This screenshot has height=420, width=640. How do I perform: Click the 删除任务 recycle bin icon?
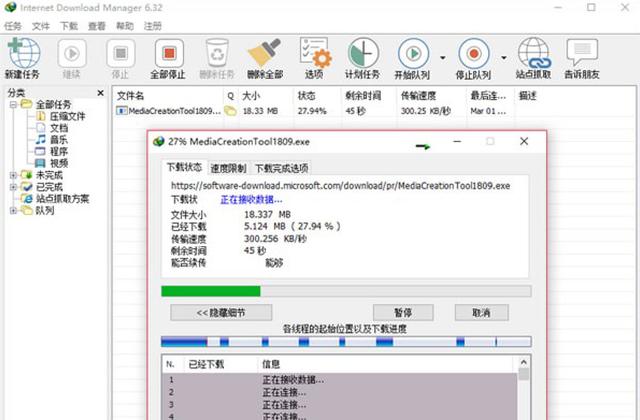[217, 53]
